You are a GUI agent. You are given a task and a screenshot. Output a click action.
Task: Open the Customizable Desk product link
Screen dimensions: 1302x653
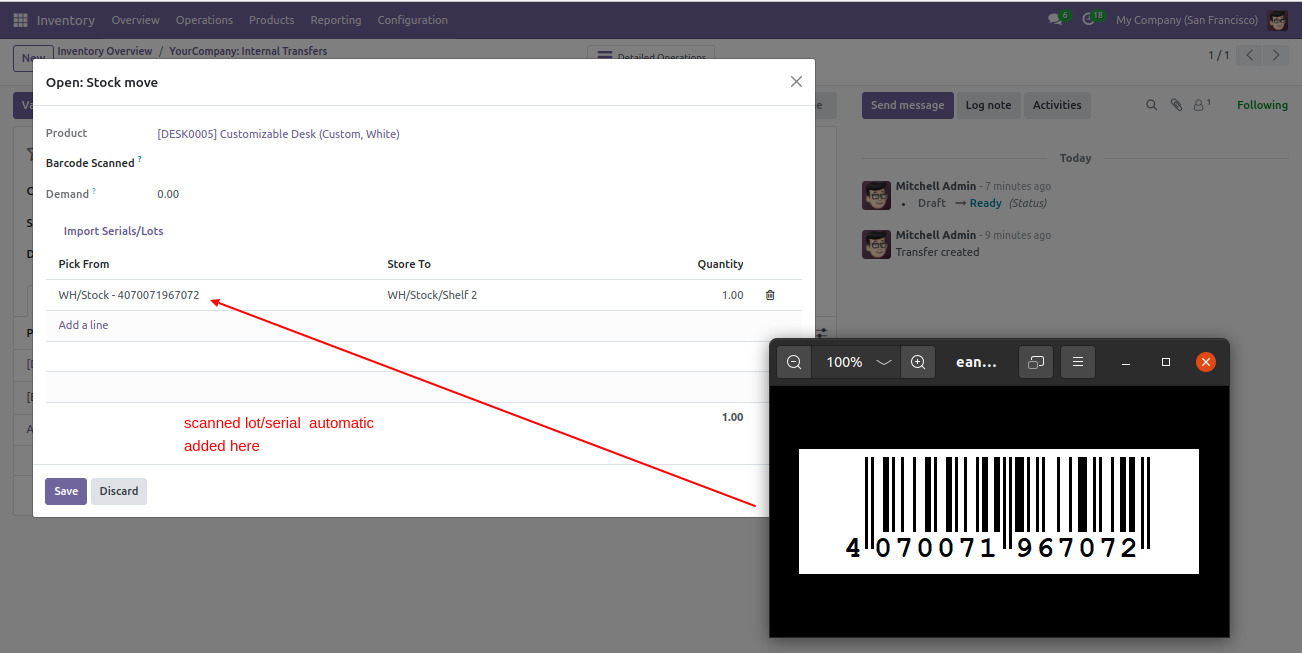coord(278,134)
